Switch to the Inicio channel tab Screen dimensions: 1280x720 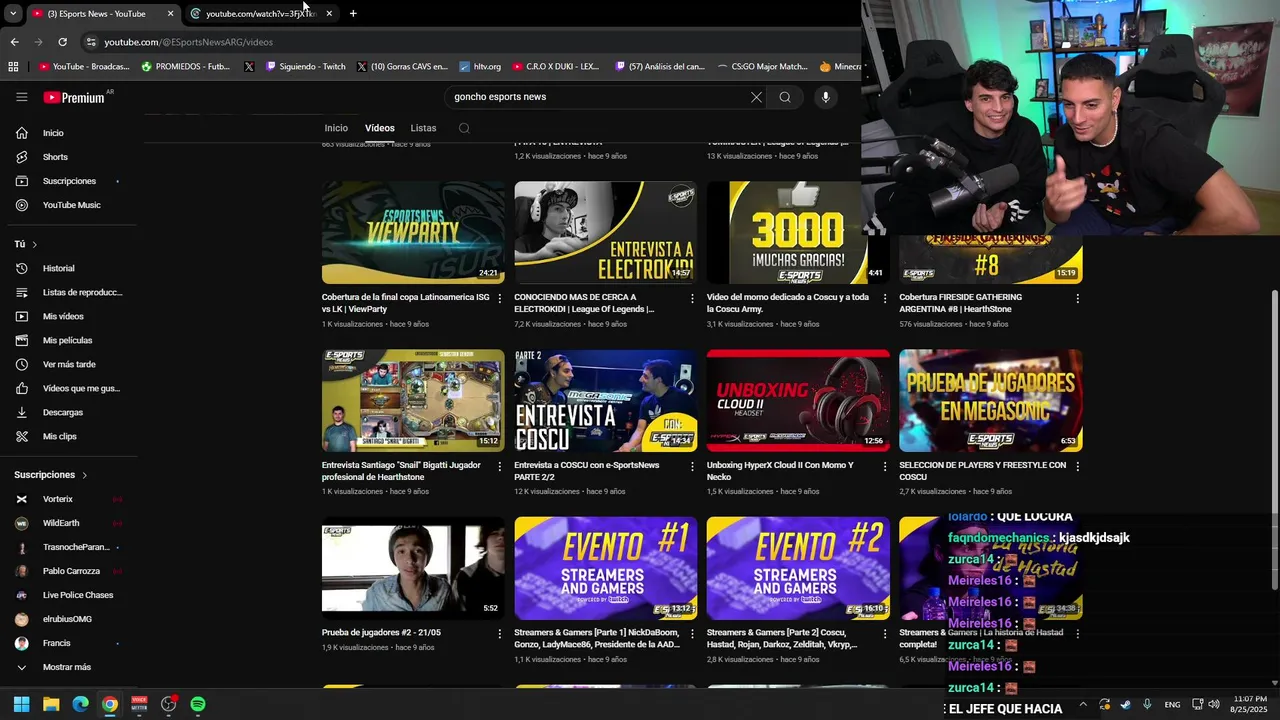click(336, 128)
